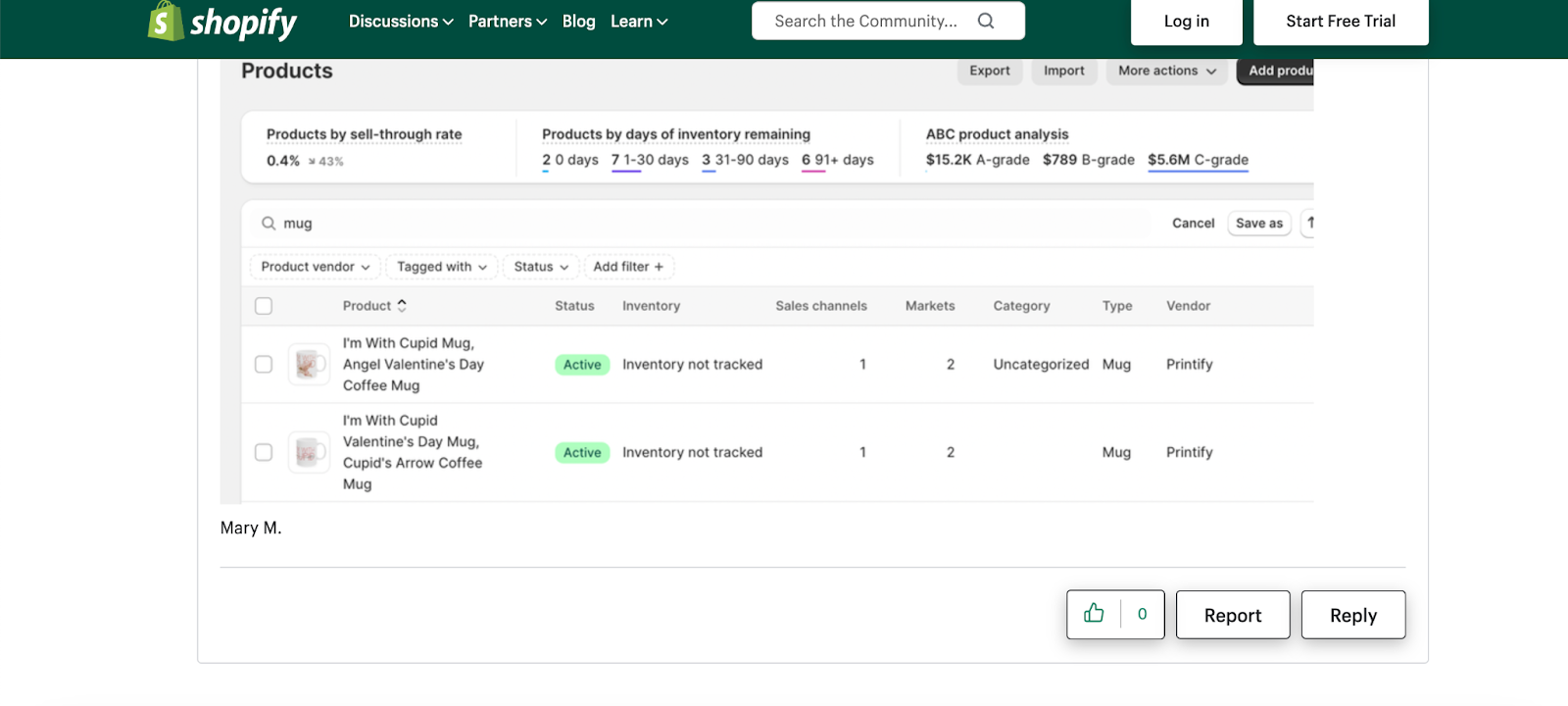Click Products by sell-through rate heading

(364, 134)
